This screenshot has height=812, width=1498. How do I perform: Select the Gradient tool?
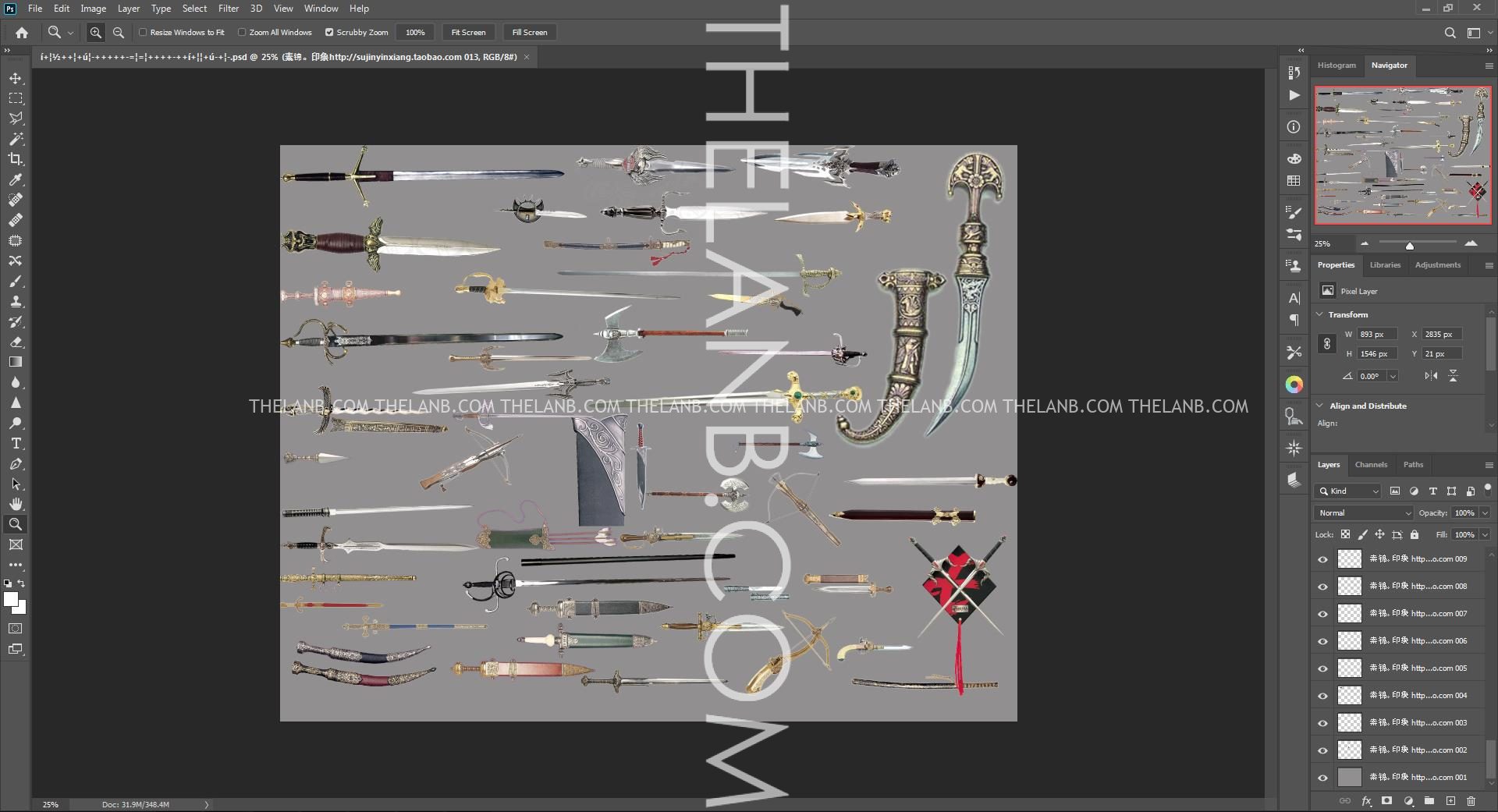click(x=16, y=362)
